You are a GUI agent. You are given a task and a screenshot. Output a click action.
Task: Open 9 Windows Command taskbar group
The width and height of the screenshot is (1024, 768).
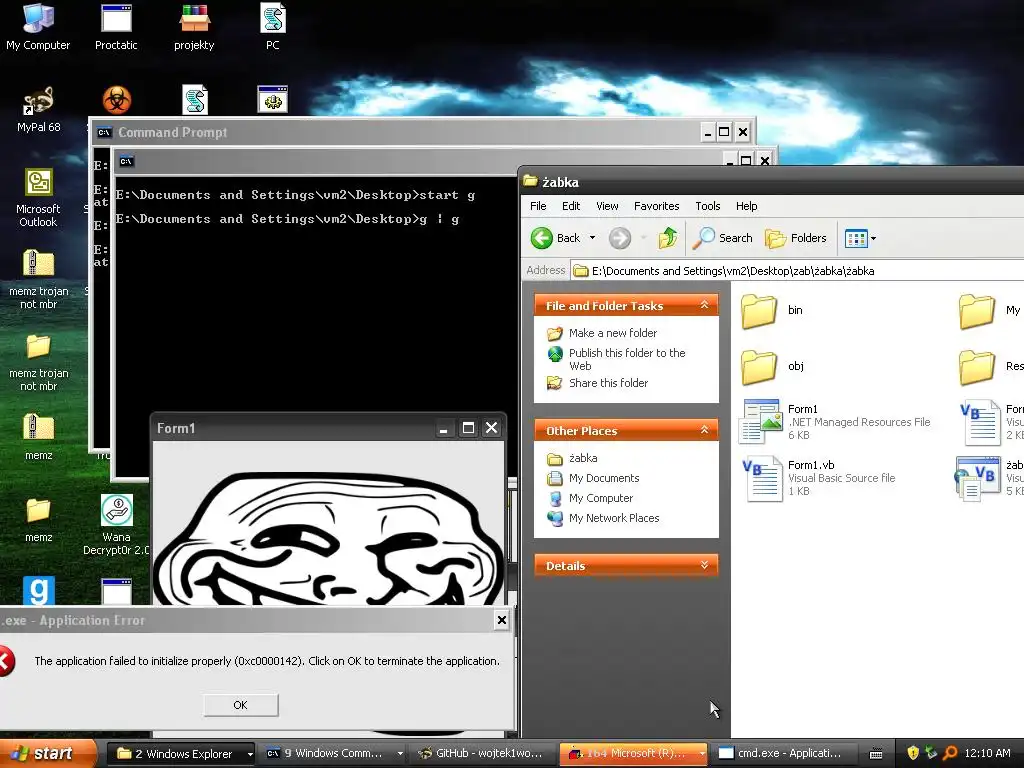click(x=334, y=754)
